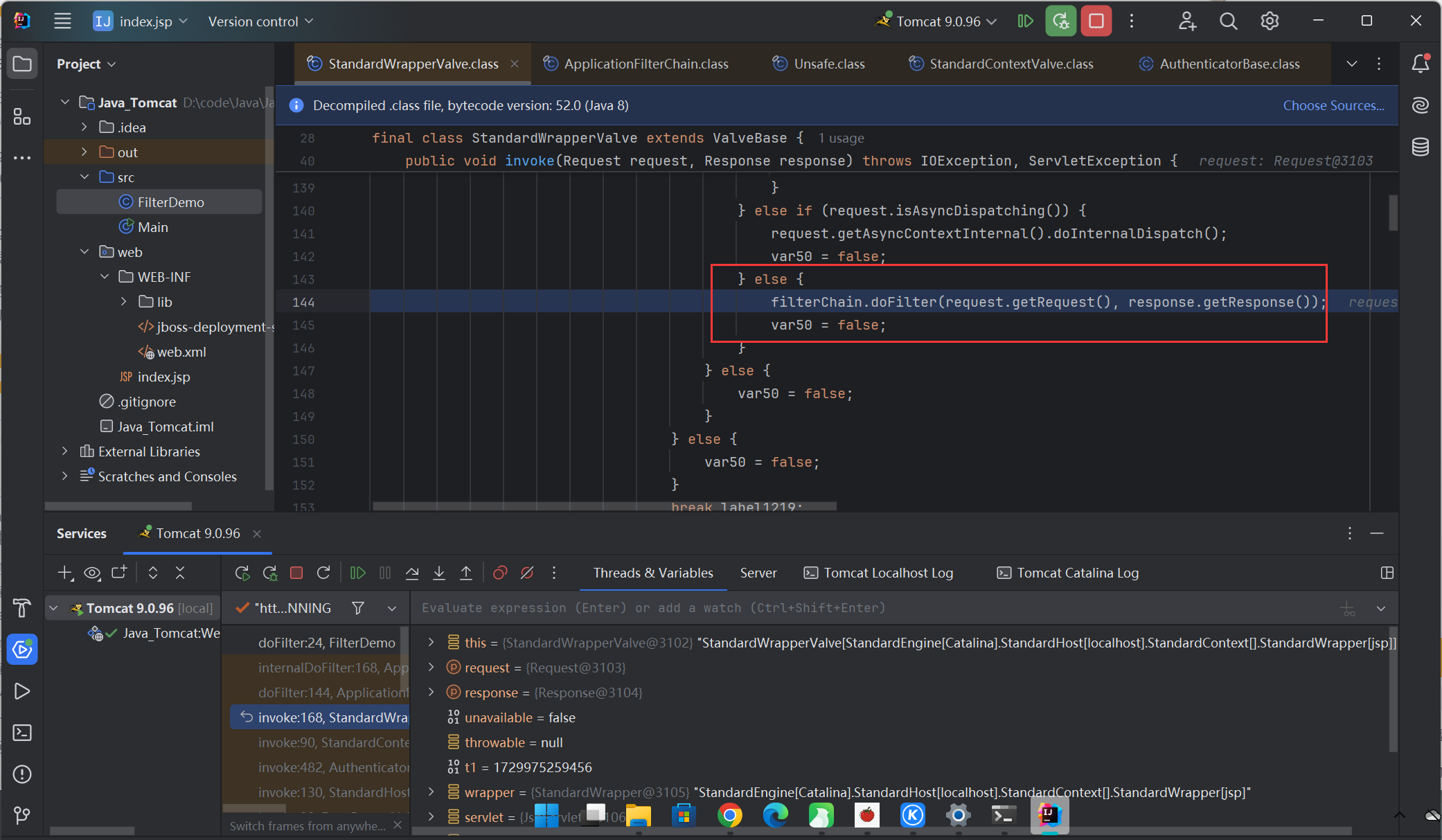This screenshot has width=1442, height=840.
Task: Select FilterDemo class in project tree
Action: pyautogui.click(x=159, y=202)
